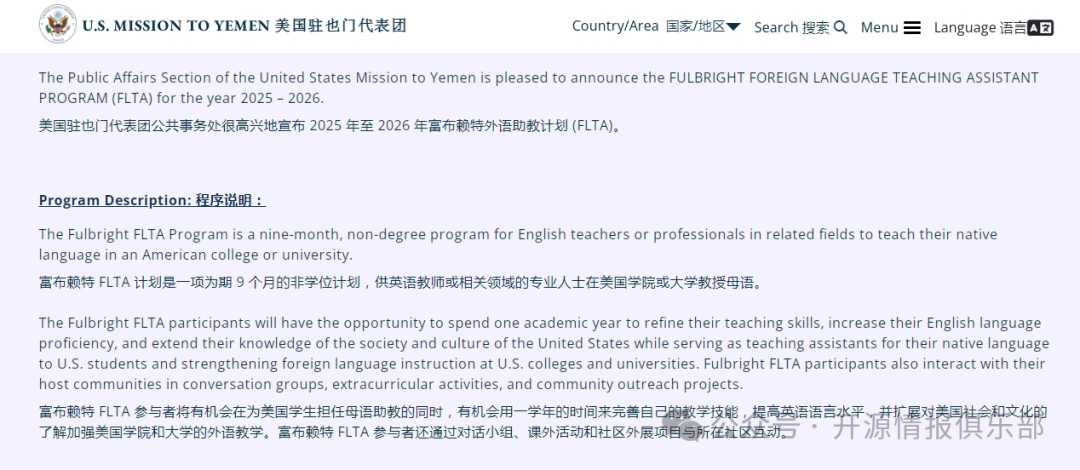Click the Chinese 2025 年至 2026 年 announcement line

330,126
